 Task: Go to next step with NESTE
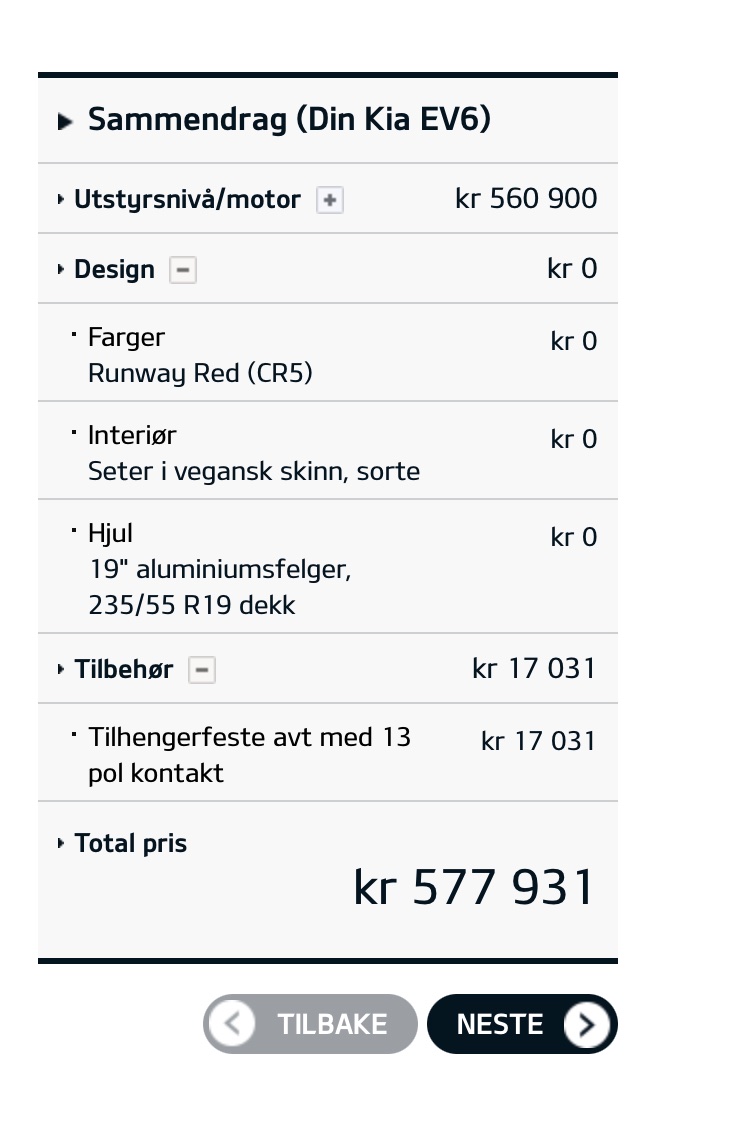[522, 1024]
